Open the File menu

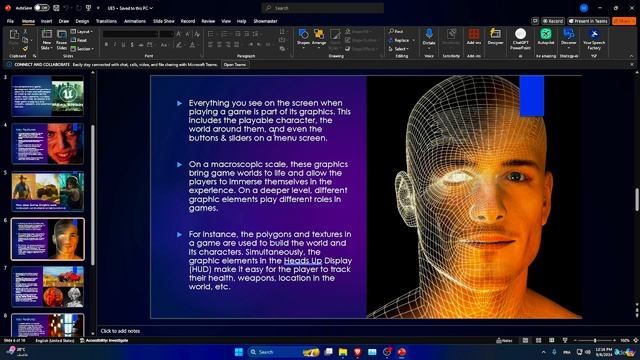pos(10,21)
